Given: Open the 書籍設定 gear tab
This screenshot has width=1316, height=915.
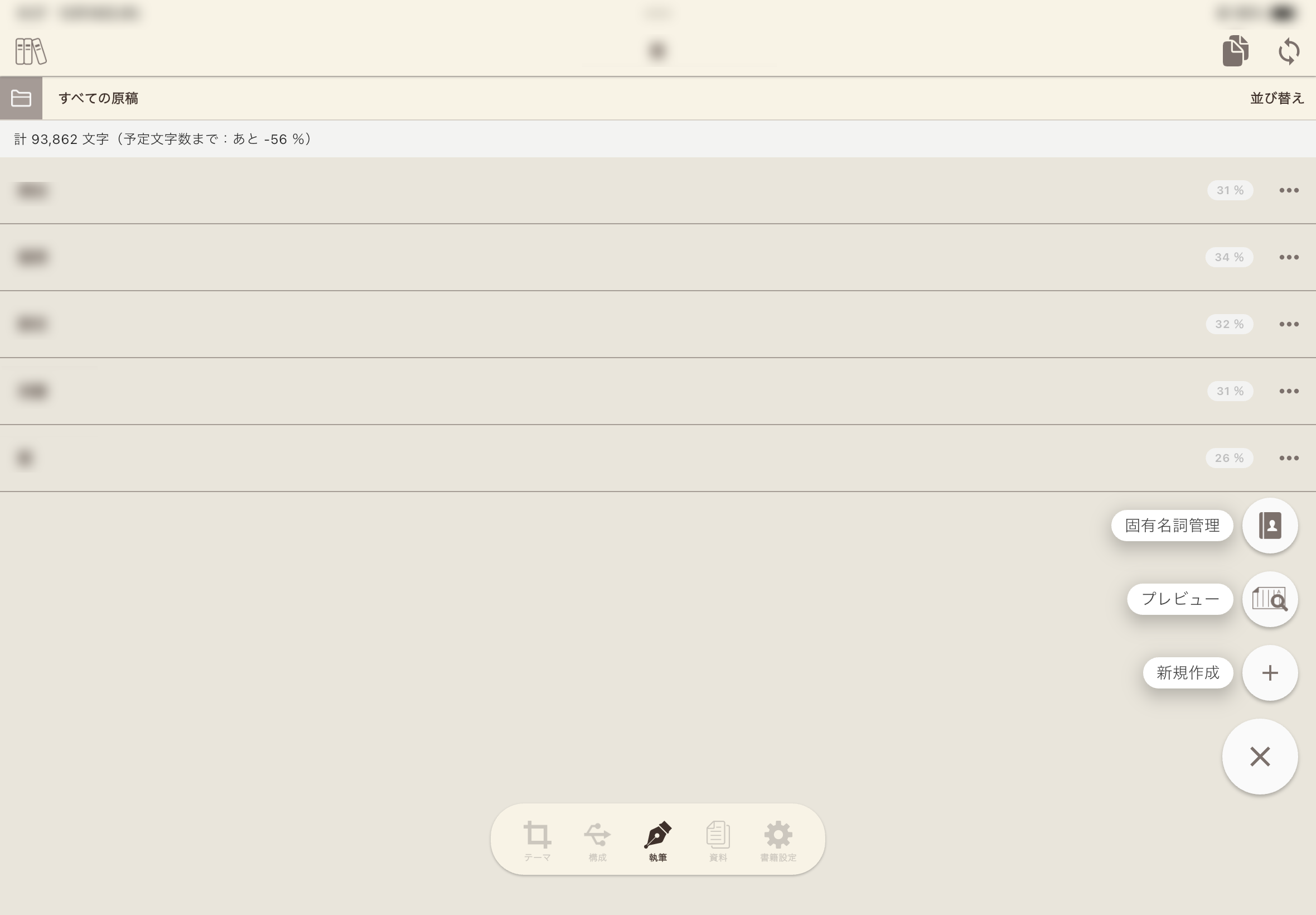Looking at the screenshot, I should [778, 841].
